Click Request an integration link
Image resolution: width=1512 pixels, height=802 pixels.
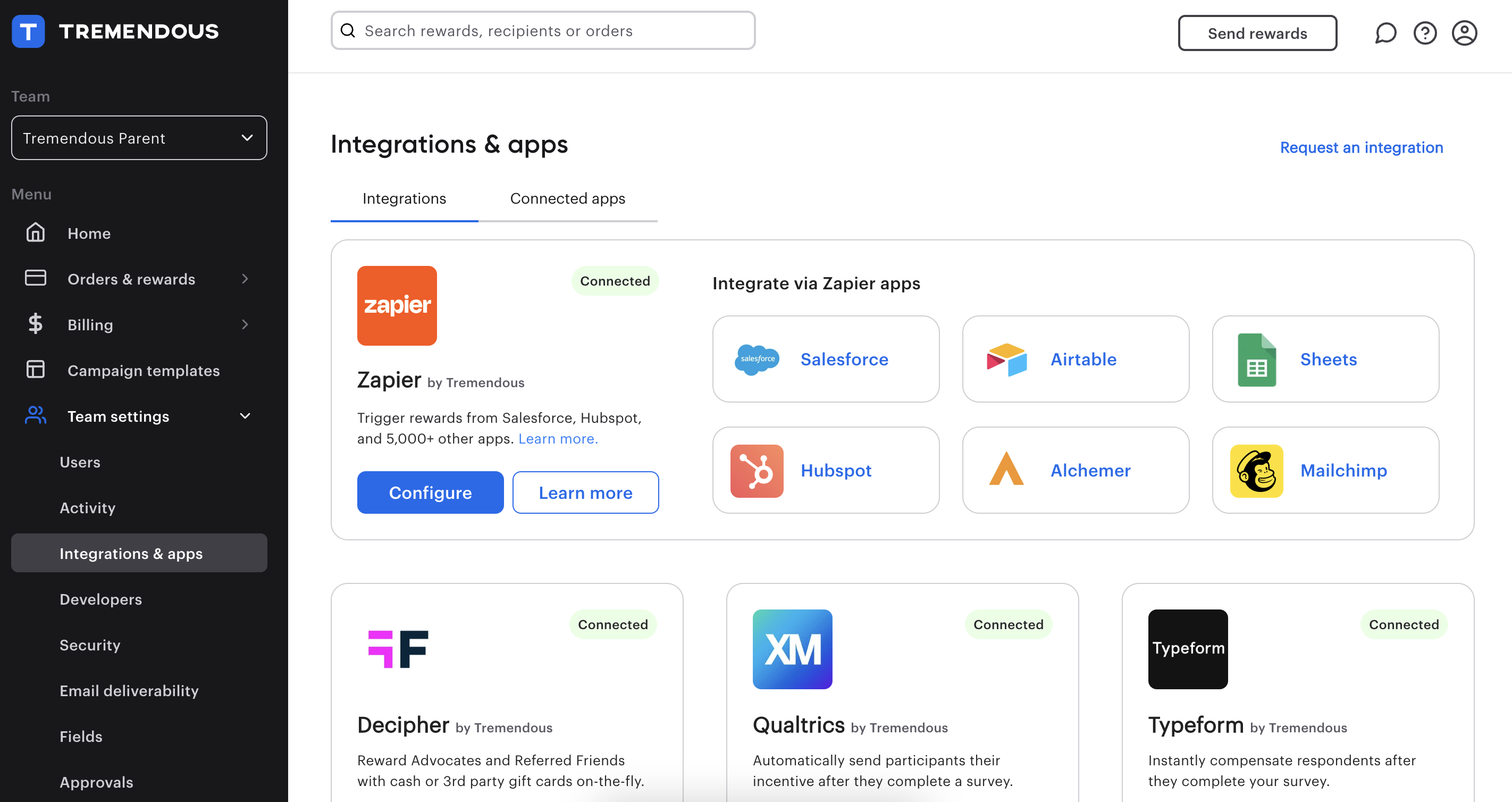click(1362, 147)
